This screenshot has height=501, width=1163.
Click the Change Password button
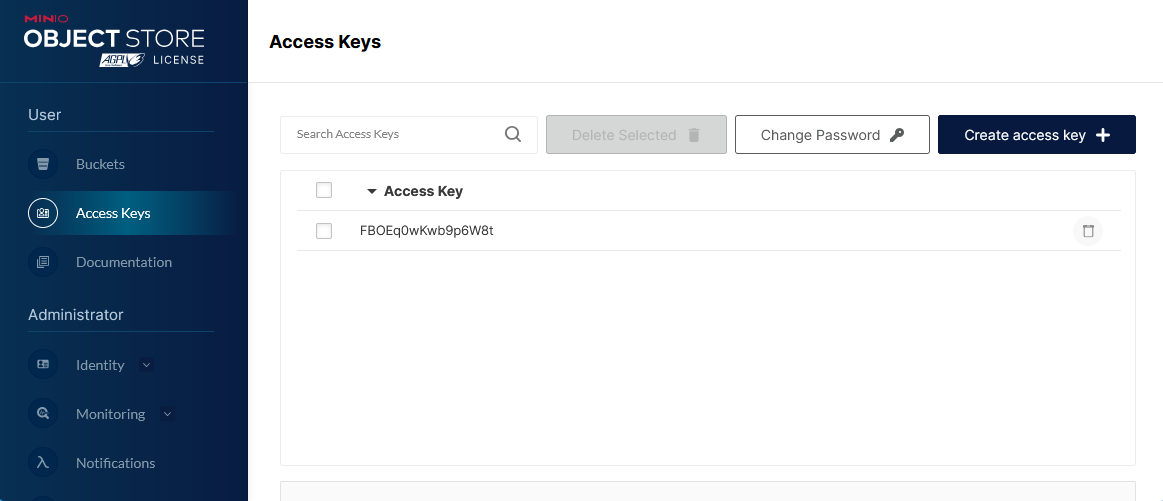pos(832,134)
